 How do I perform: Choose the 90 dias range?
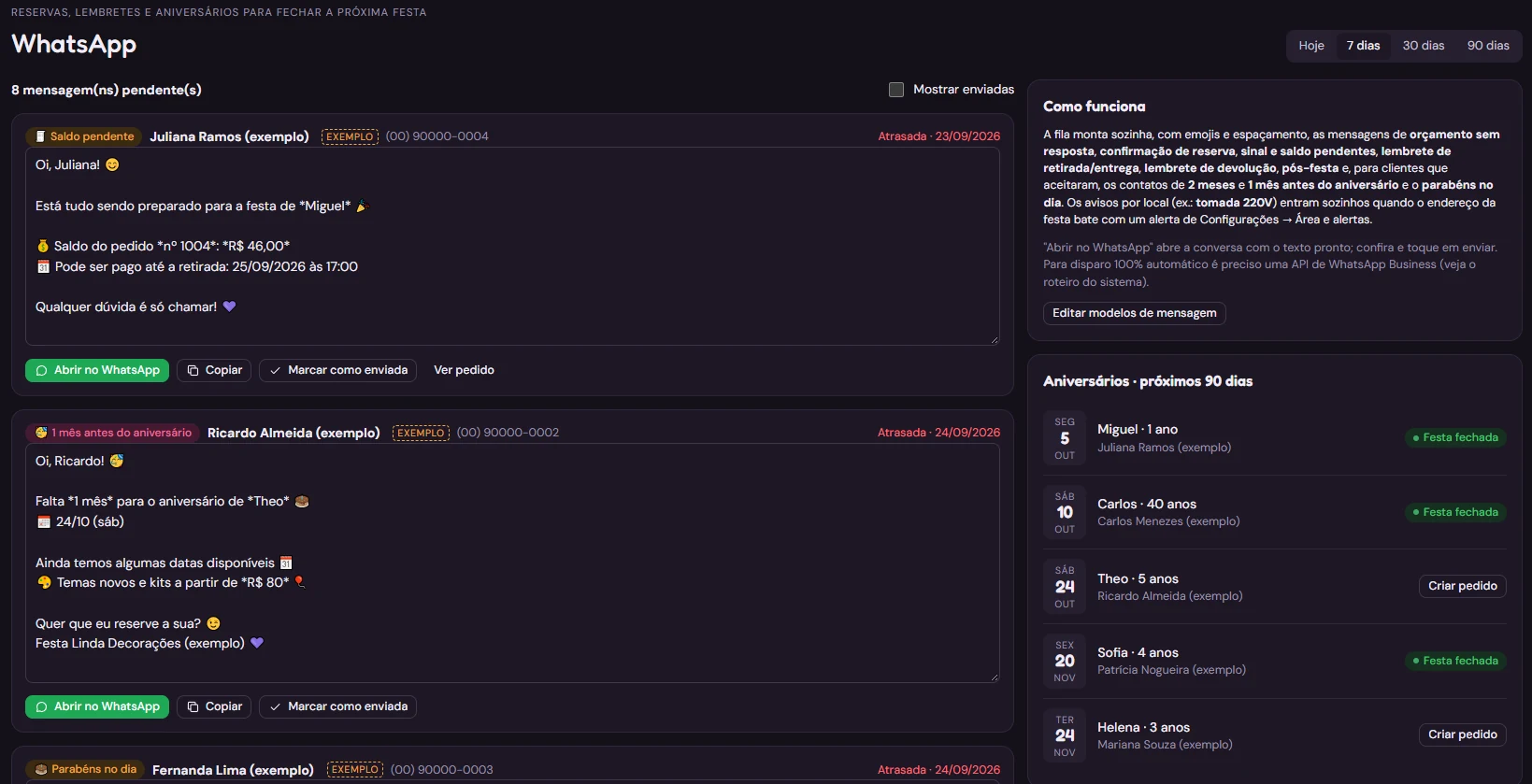(1488, 46)
